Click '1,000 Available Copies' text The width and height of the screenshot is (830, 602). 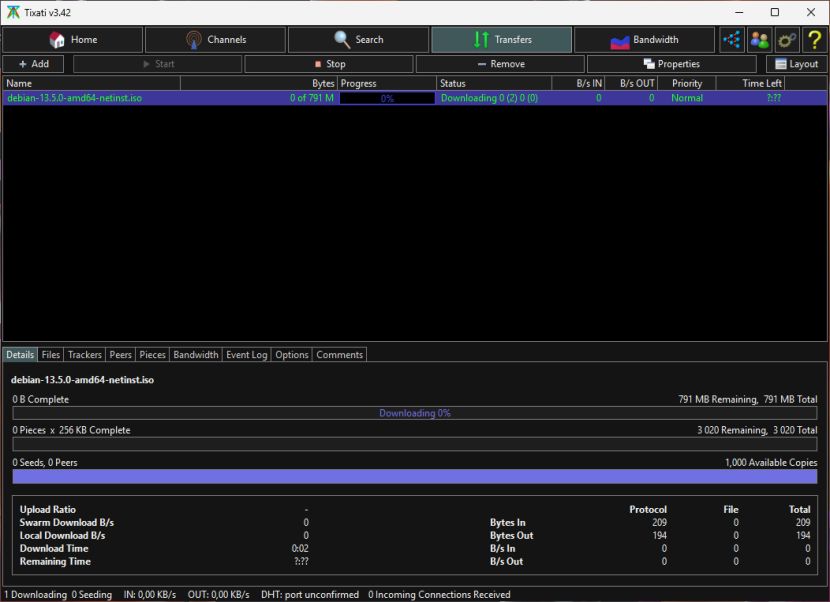click(771, 462)
